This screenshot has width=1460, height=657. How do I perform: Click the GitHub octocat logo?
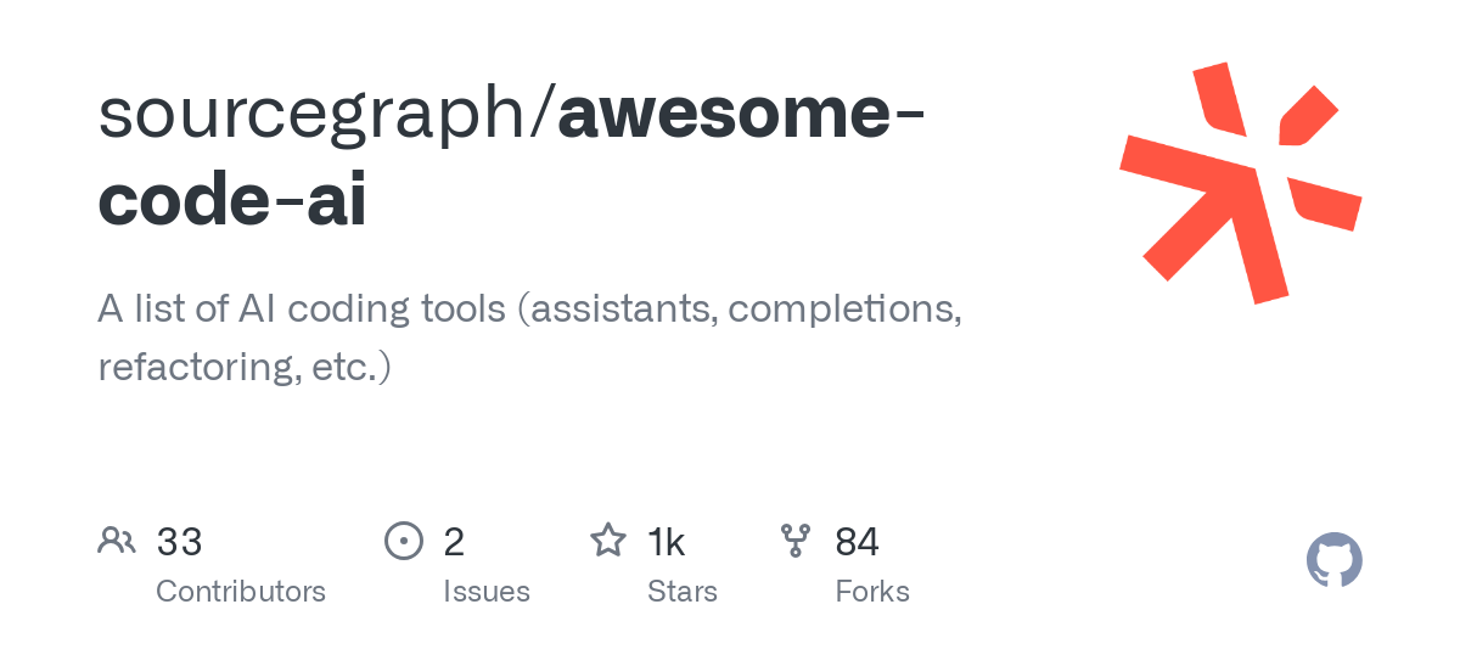[x=1334, y=560]
